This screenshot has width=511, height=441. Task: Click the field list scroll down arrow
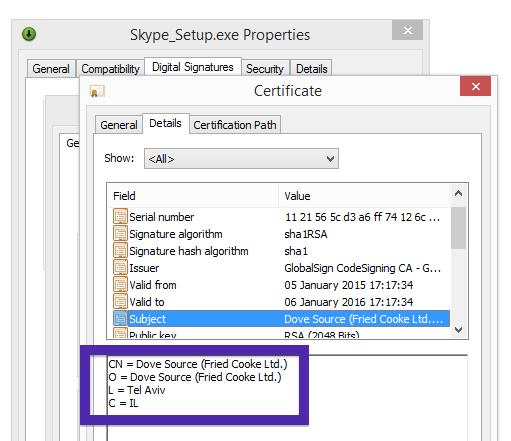458,330
